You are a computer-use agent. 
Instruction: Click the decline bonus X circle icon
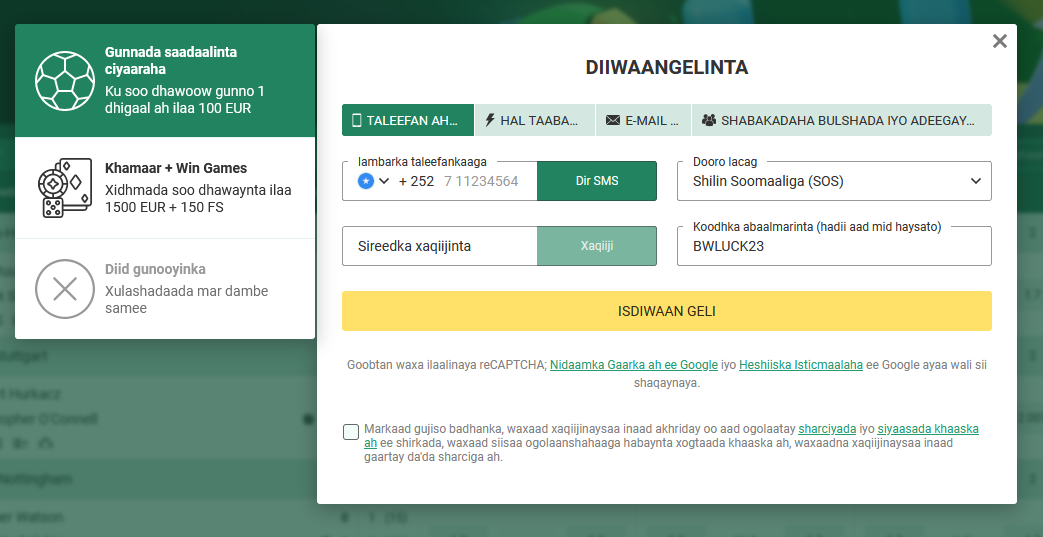point(65,289)
